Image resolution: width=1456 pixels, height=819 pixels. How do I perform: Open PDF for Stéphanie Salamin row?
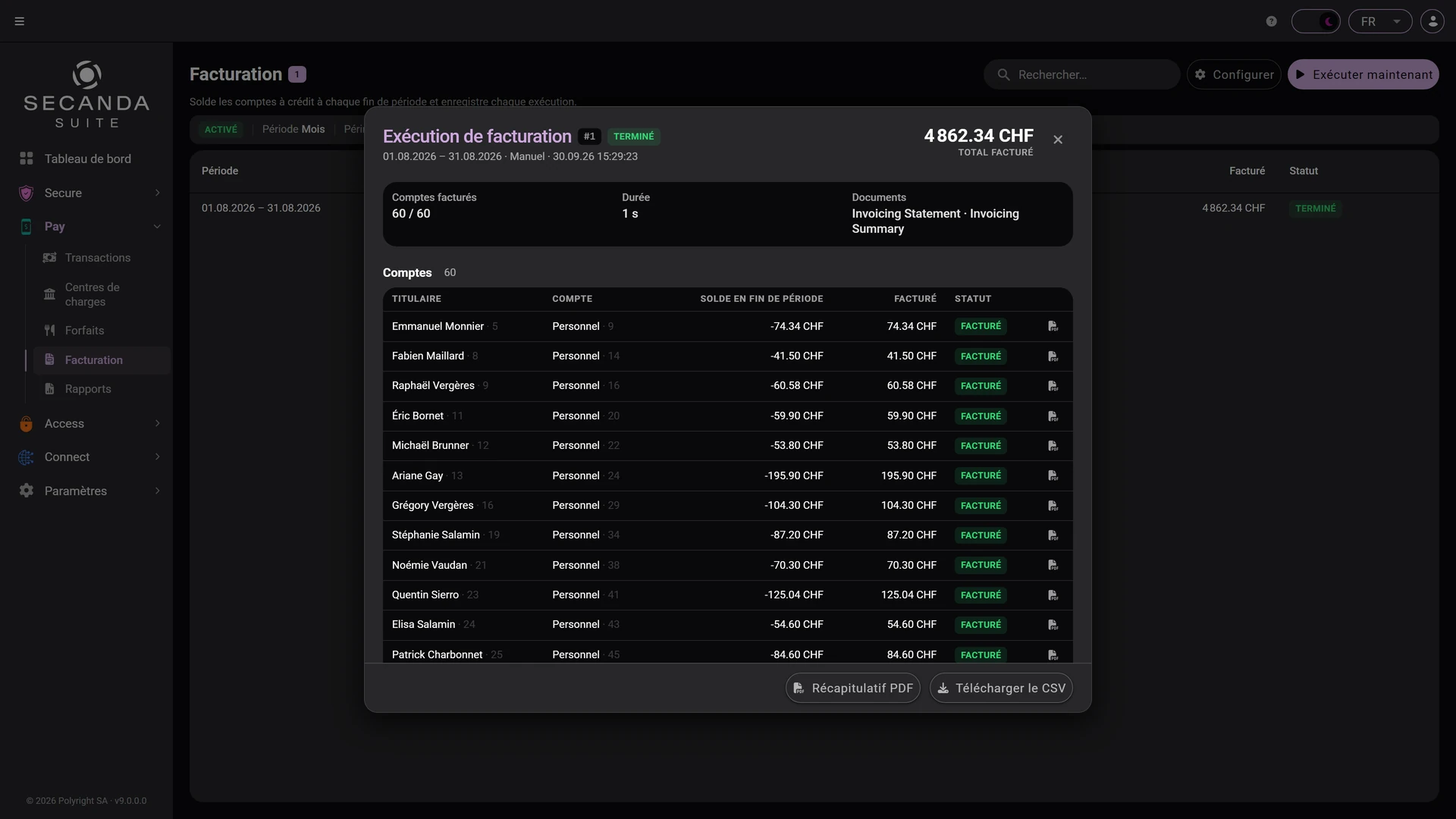(x=1053, y=535)
